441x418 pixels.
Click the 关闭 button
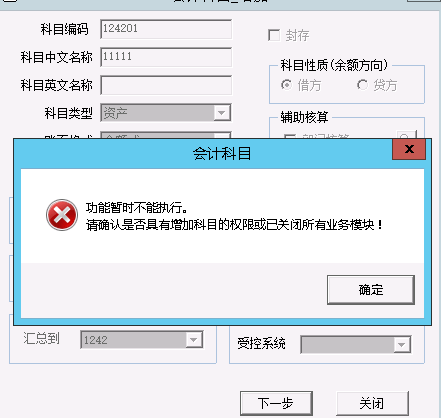point(372,403)
